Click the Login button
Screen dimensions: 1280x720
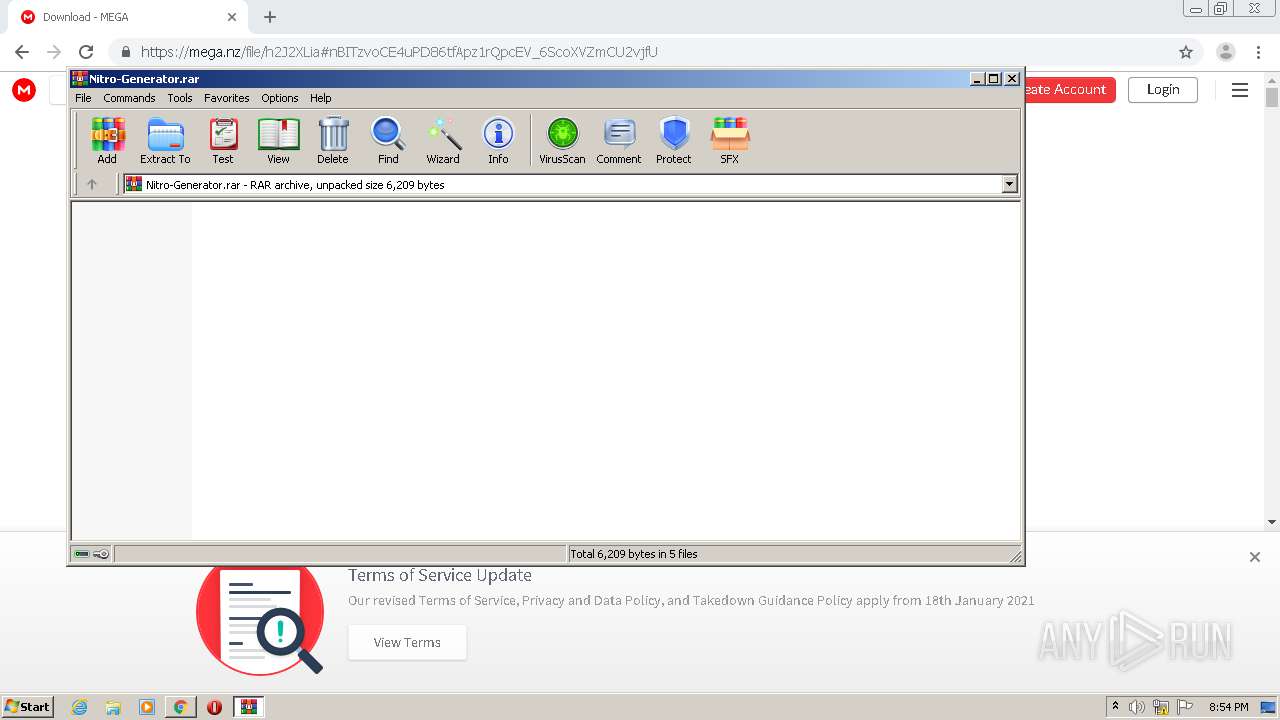[x=1163, y=89]
